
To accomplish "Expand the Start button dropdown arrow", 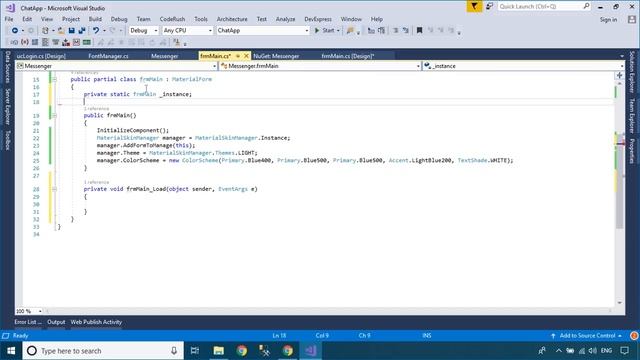I will (x=338, y=31).
